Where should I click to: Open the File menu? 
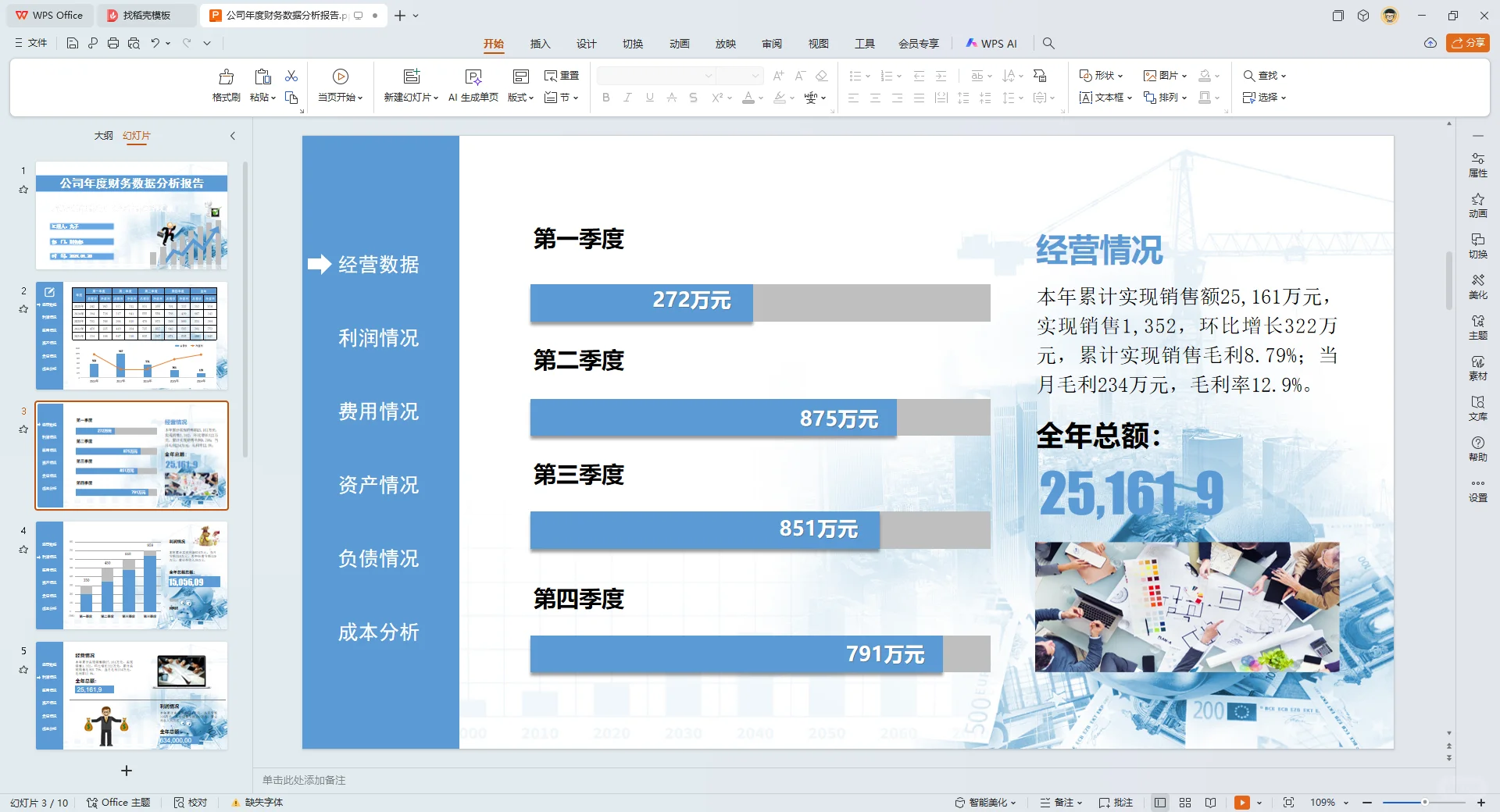point(31,43)
